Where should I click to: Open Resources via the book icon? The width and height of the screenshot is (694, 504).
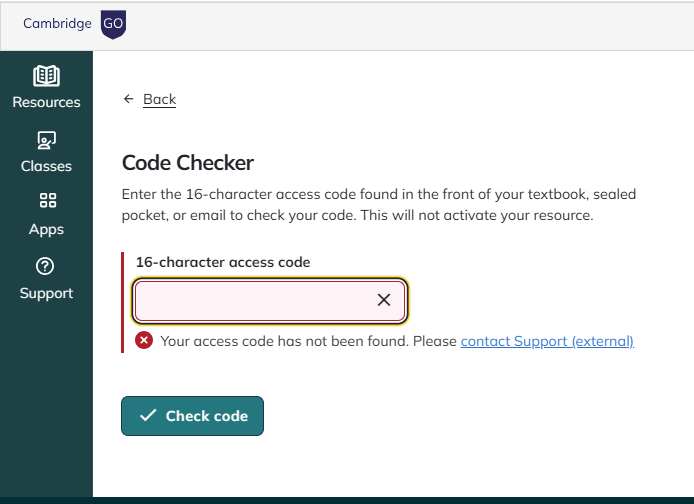[46, 76]
